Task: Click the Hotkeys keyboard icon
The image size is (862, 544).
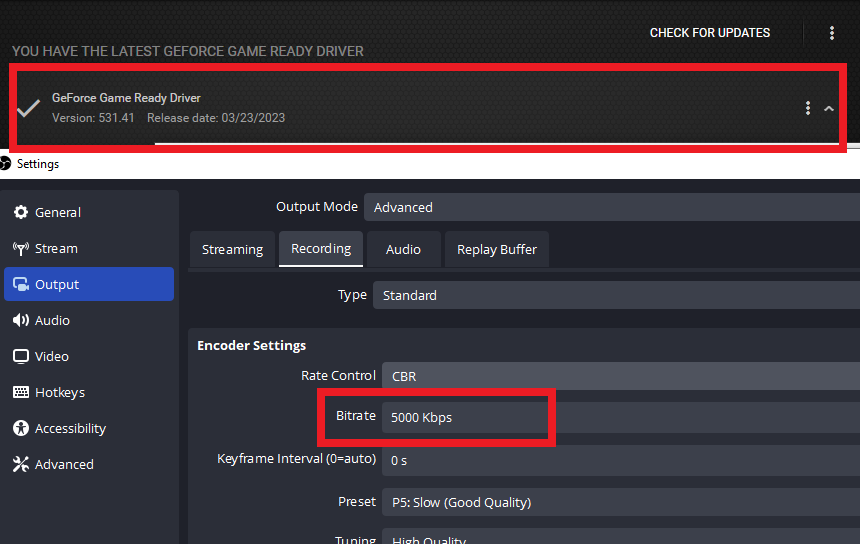Action: pyautogui.click(x=21, y=392)
